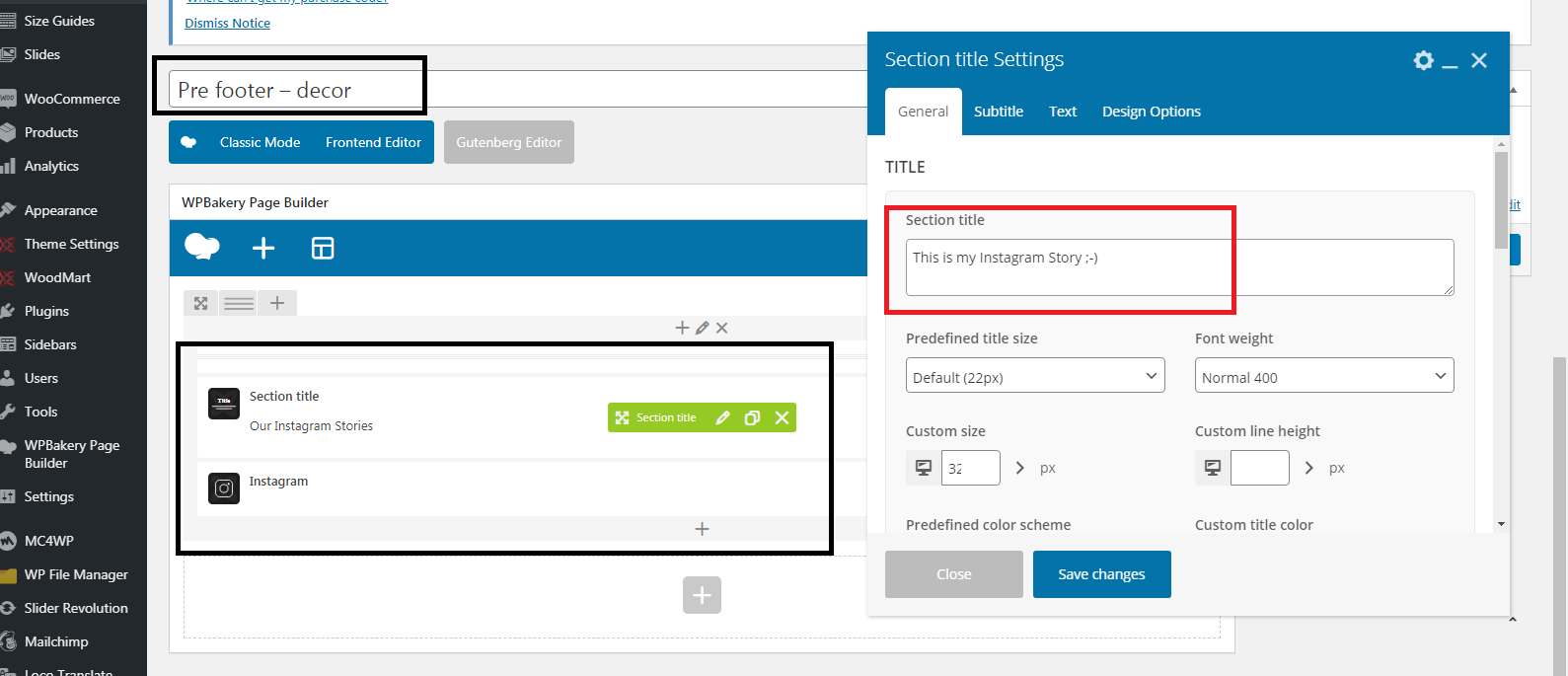
Task: Open Slides in admin sidebar
Action: click(x=42, y=54)
